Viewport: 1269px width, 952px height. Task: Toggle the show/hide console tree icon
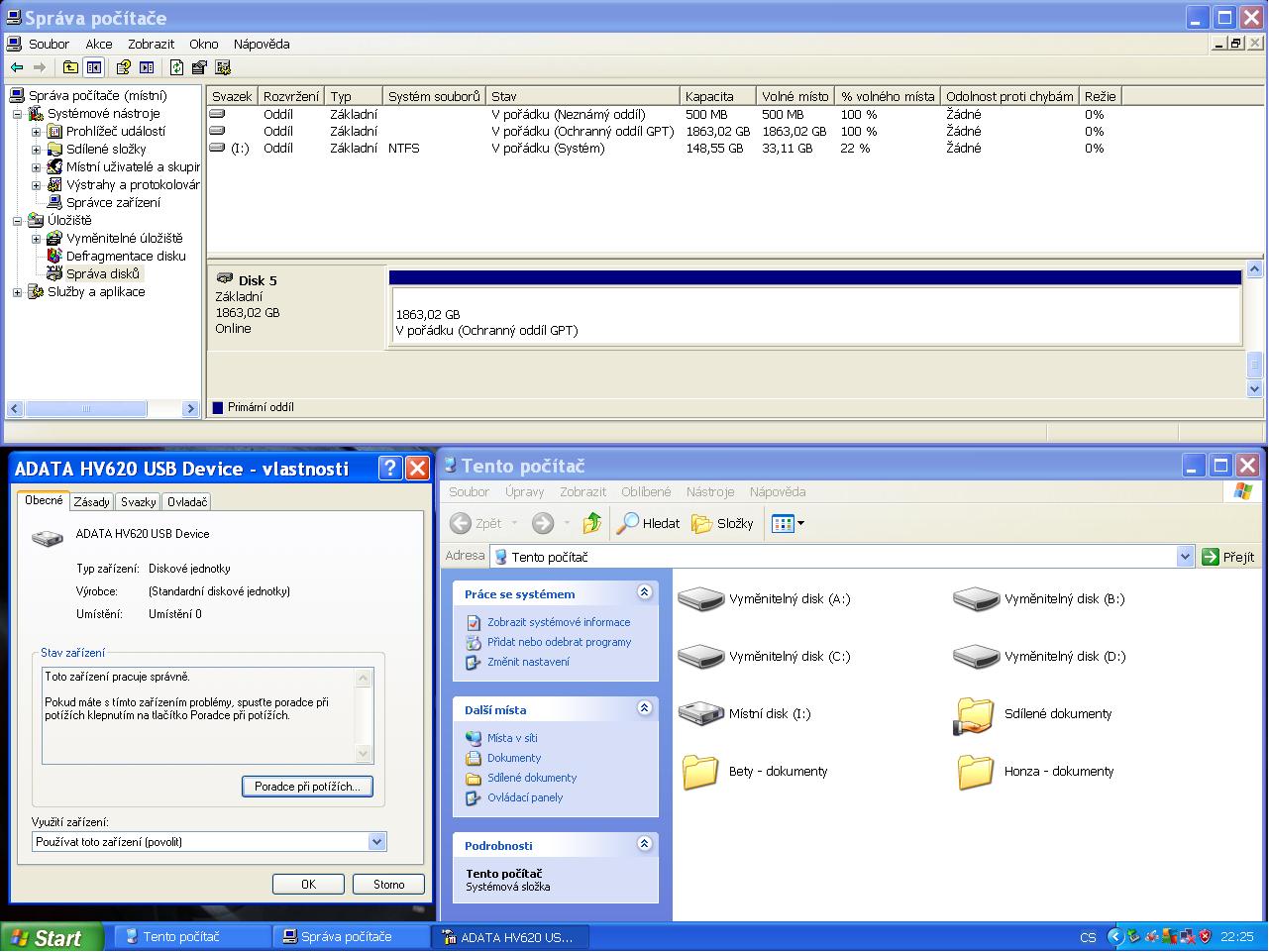coord(94,67)
